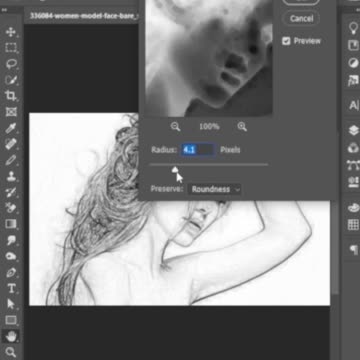Open the Libraries panel icon
The height and width of the screenshot is (360, 360).
click(353, 45)
